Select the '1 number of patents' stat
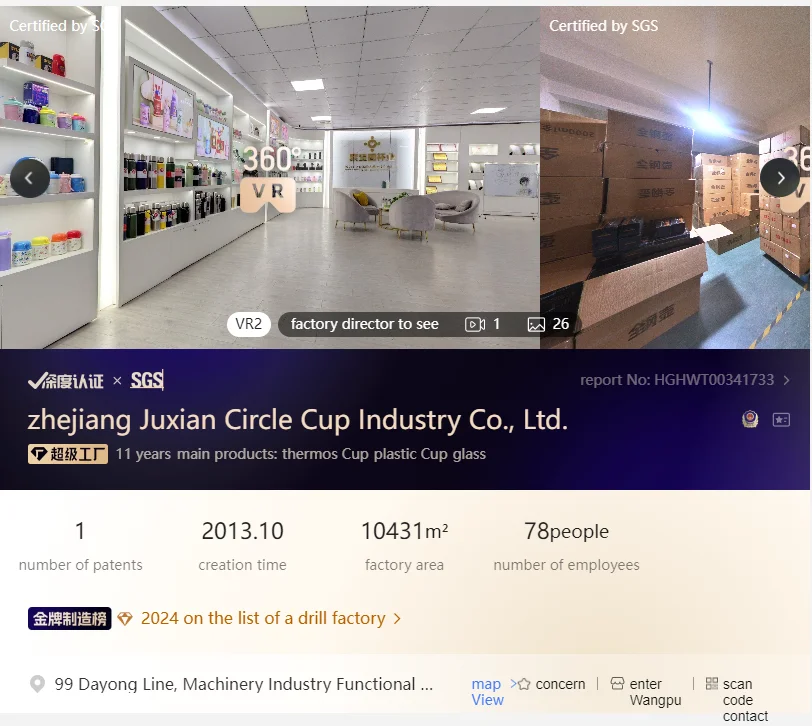Screen dimensions: 812x726 point(80,547)
